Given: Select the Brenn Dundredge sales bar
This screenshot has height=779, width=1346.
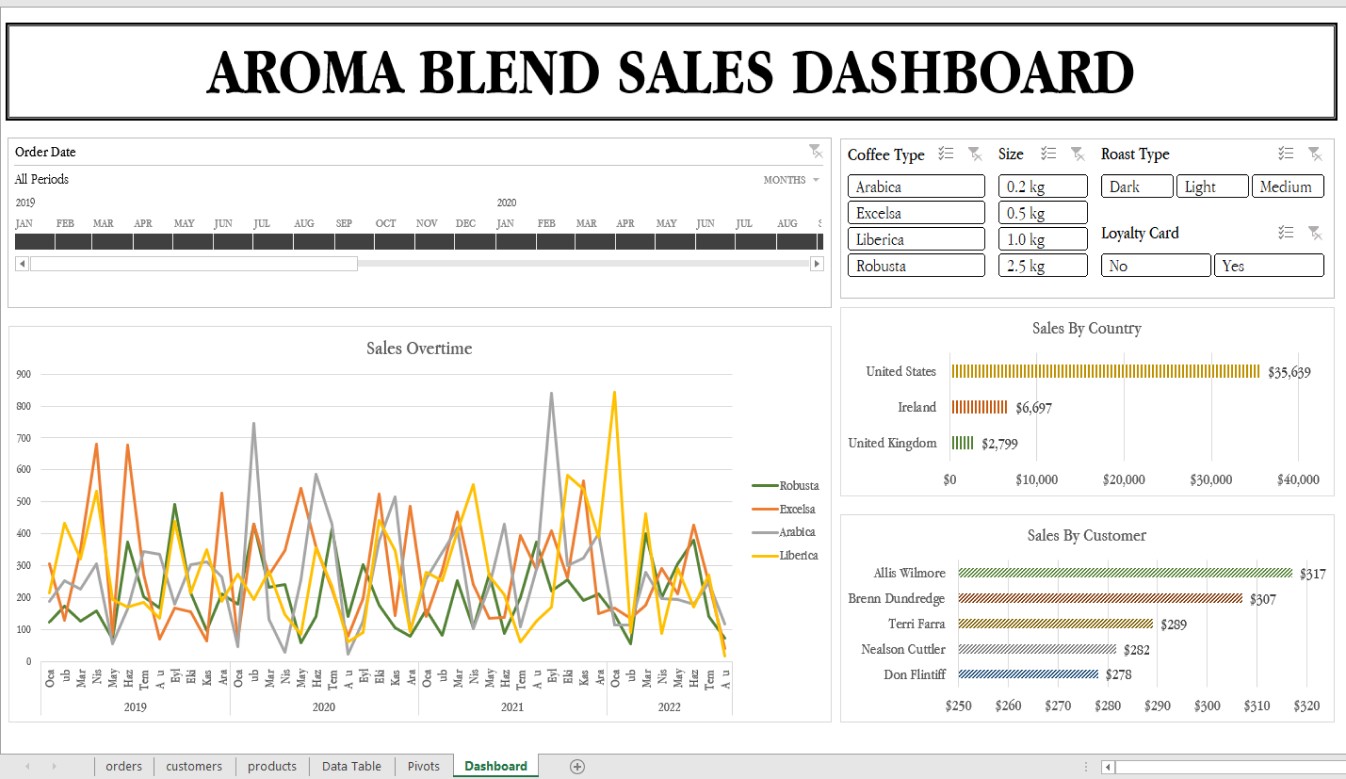Looking at the screenshot, I should pos(1101,599).
